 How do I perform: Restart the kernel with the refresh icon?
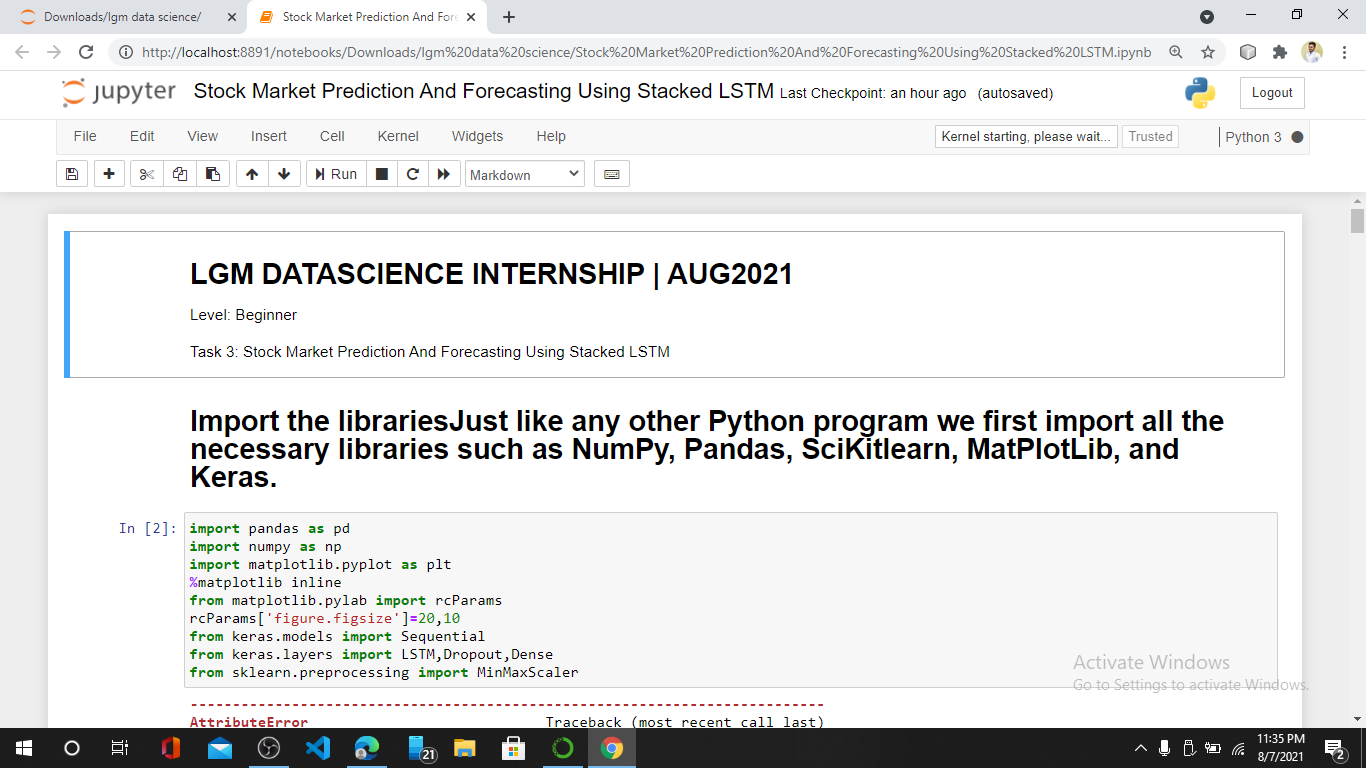click(412, 173)
